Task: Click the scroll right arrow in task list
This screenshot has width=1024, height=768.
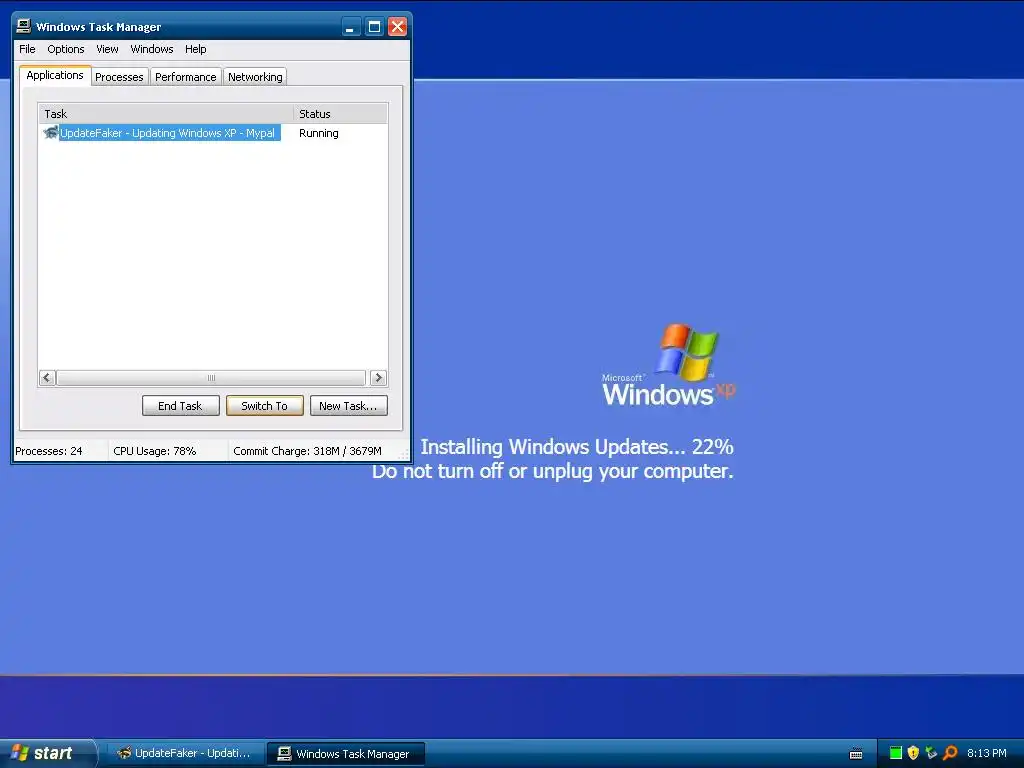Action: pos(378,377)
